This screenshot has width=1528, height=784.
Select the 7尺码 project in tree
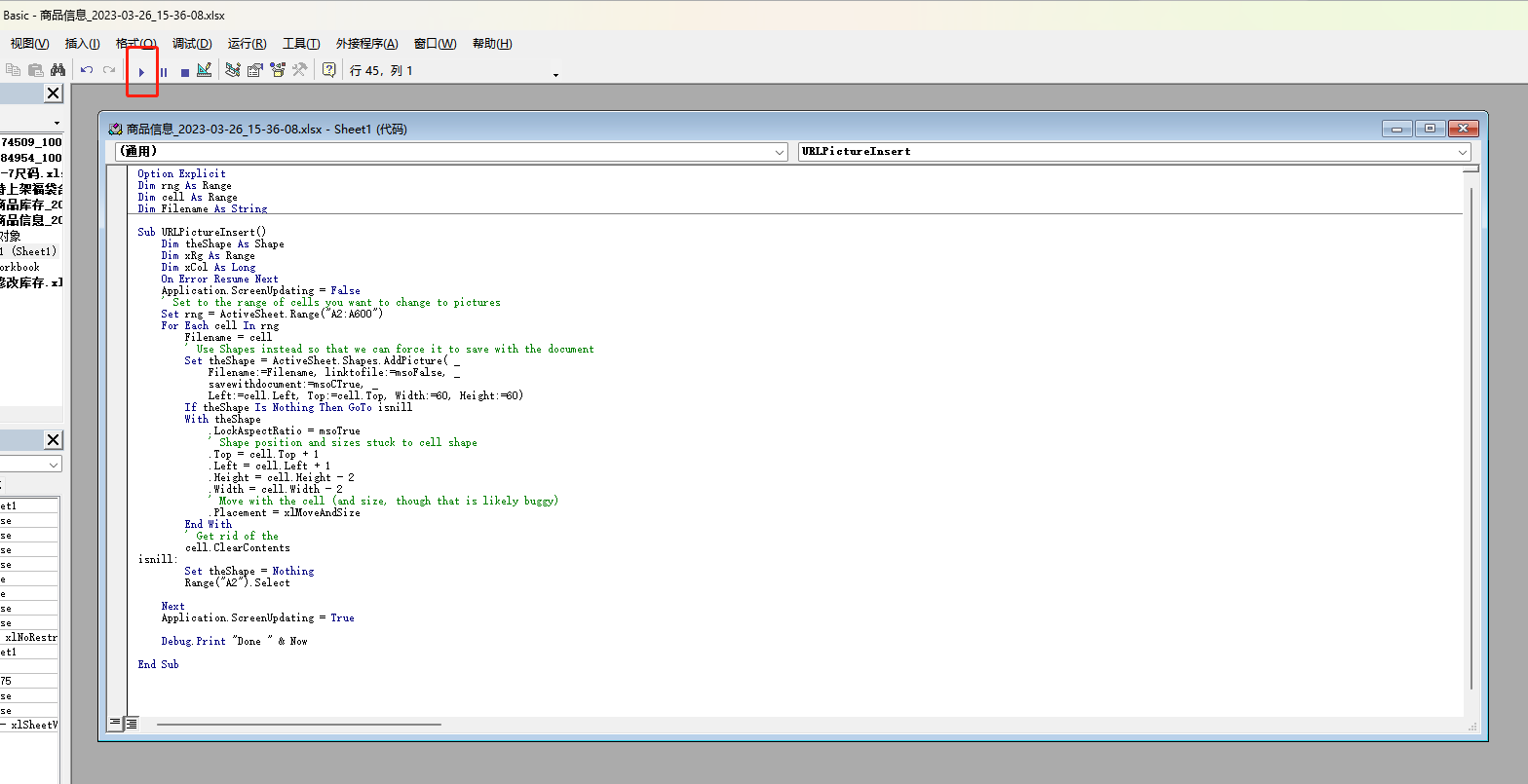(x=31, y=173)
